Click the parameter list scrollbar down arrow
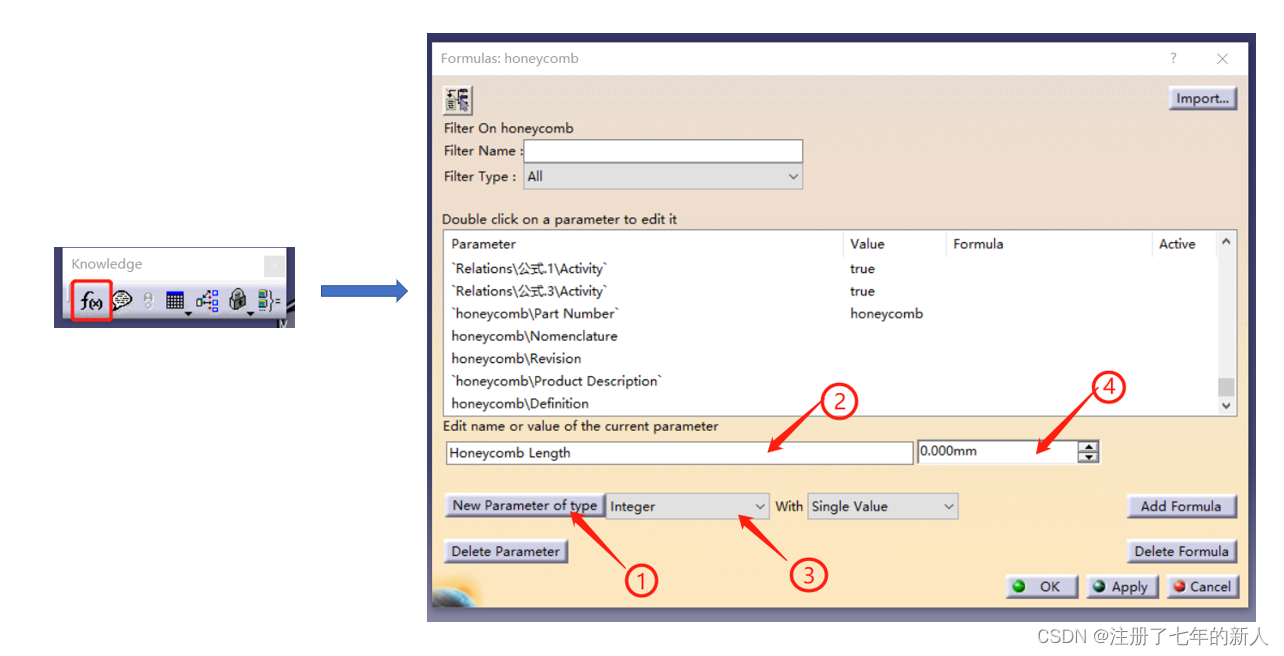 [x=1226, y=406]
